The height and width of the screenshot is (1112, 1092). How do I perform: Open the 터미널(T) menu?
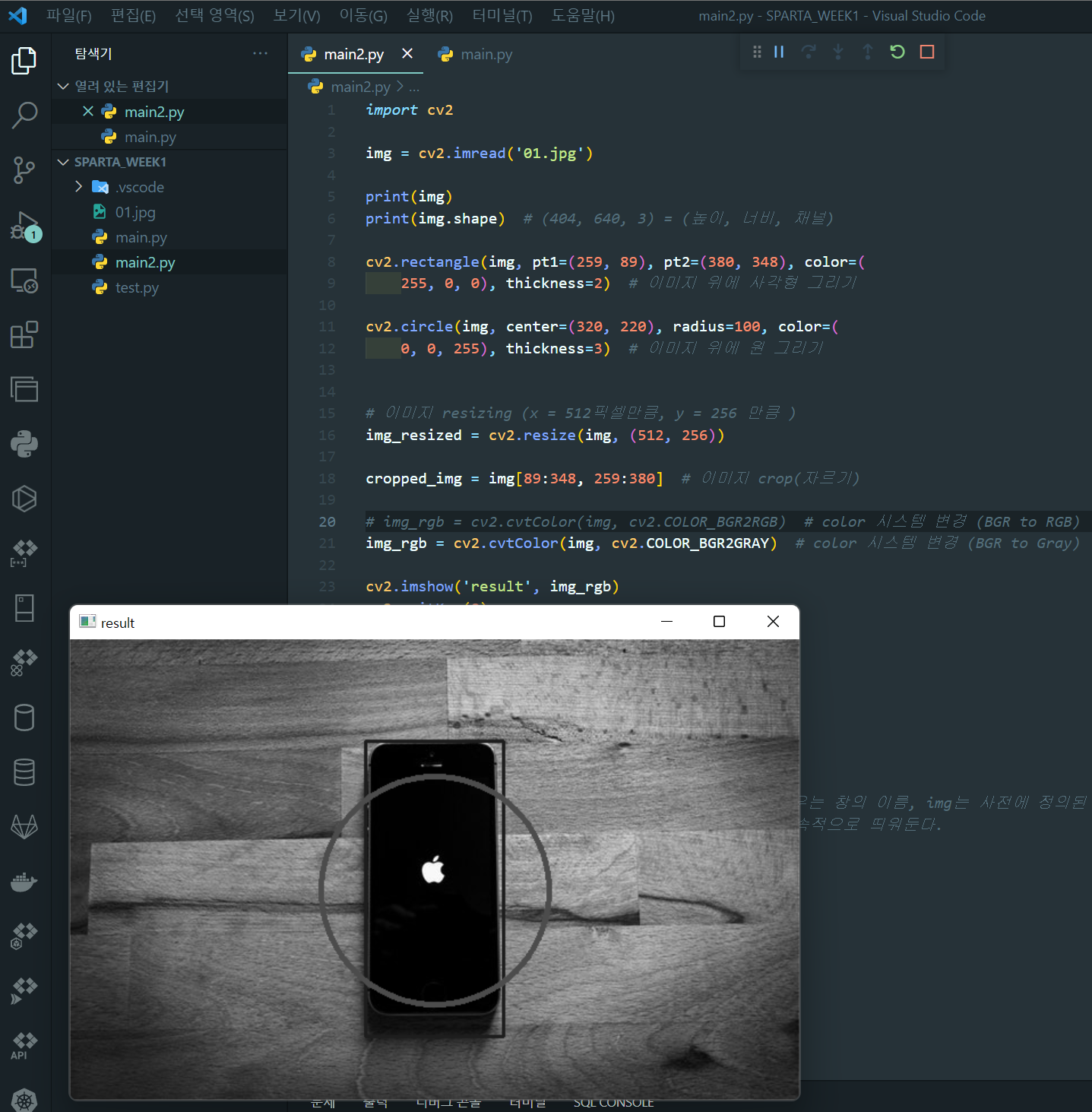(502, 16)
